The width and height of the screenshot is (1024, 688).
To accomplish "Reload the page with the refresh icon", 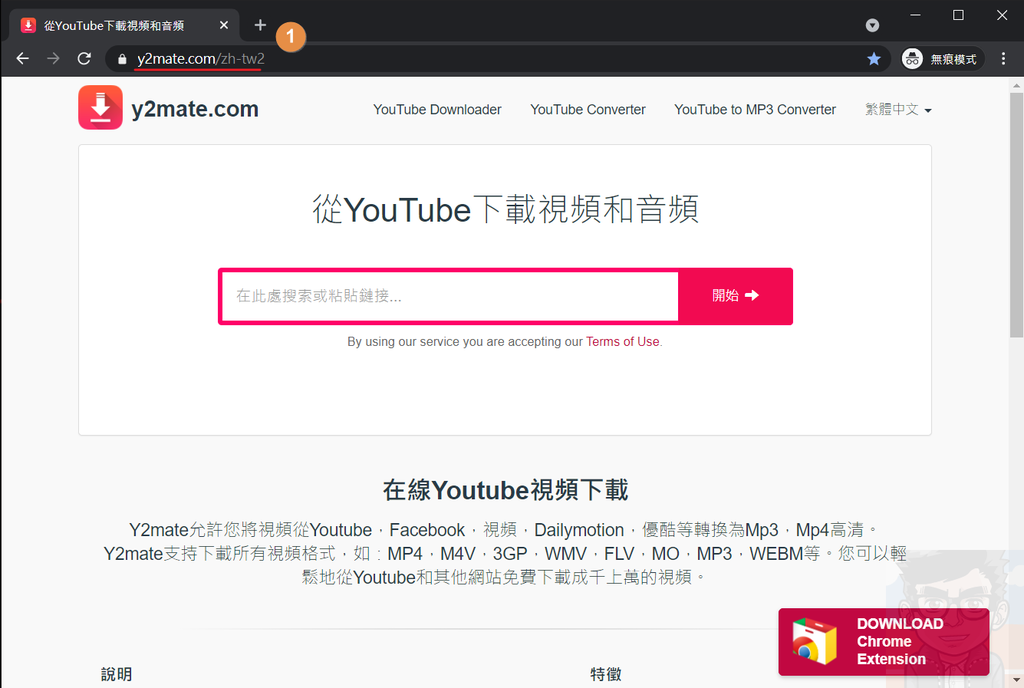I will (84, 59).
